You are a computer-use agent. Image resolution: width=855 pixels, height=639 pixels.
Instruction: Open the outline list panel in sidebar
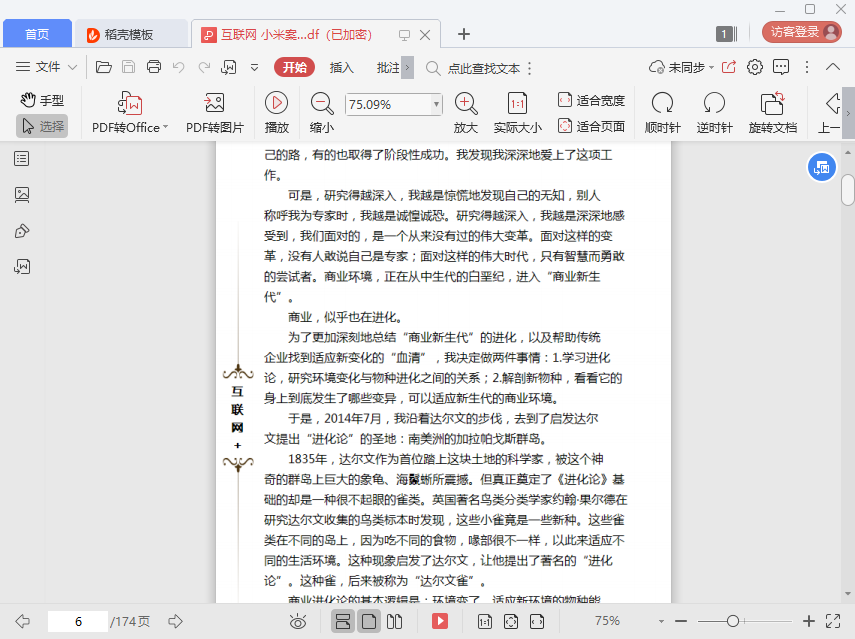tap(22, 159)
